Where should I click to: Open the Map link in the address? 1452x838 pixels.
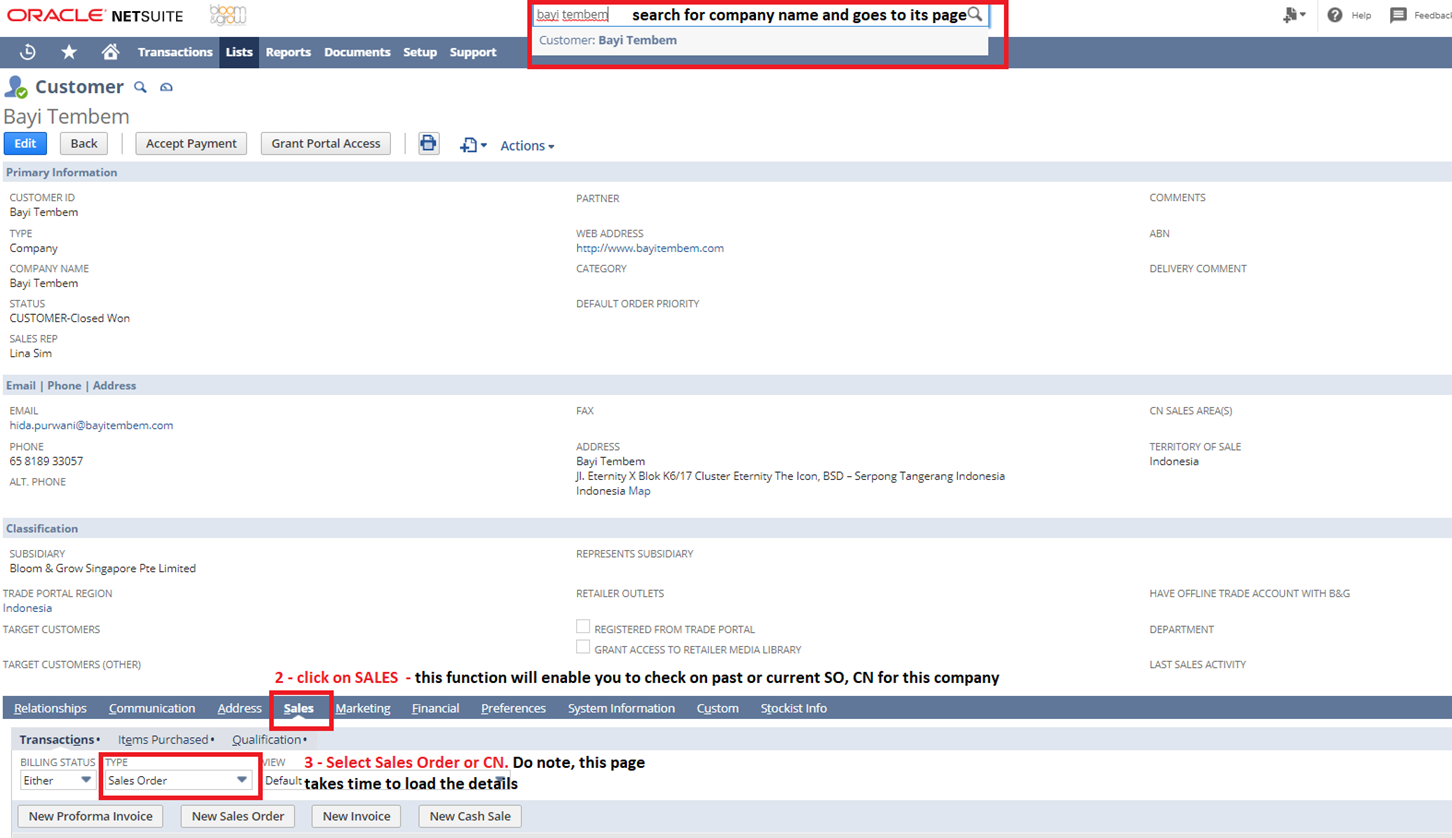[639, 491]
